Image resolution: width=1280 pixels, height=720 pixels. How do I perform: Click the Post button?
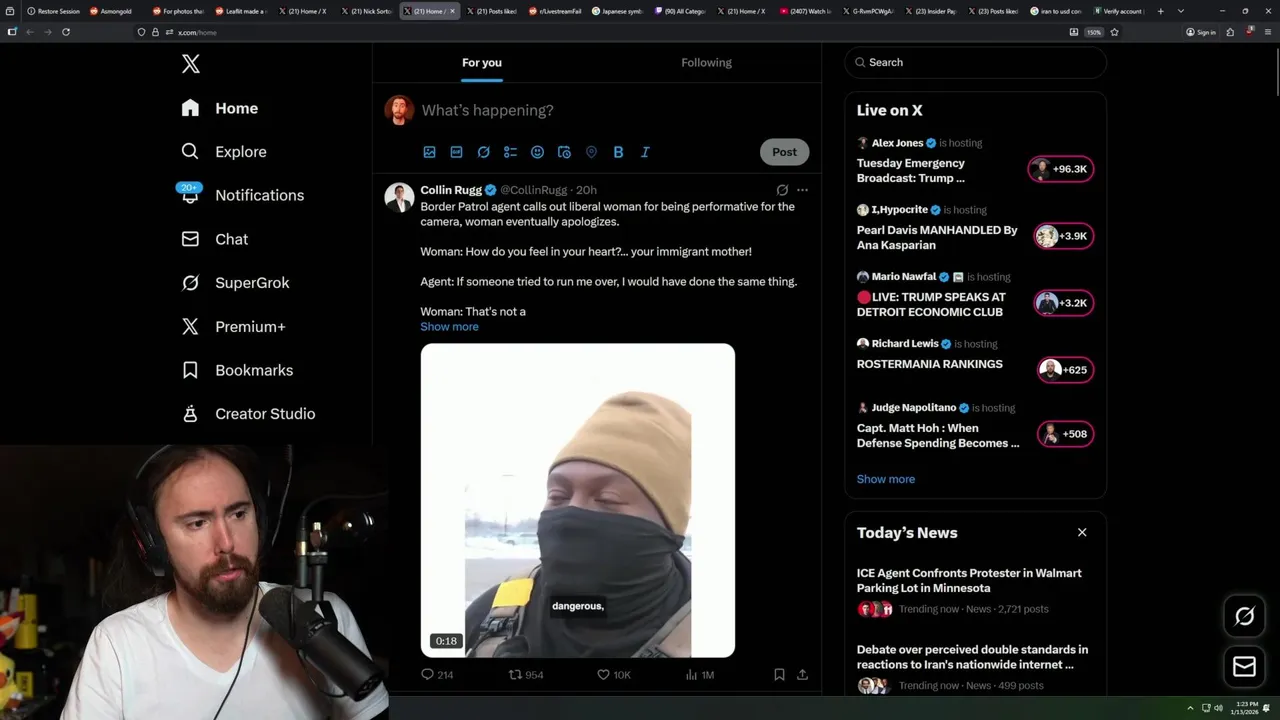[x=785, y=152]
